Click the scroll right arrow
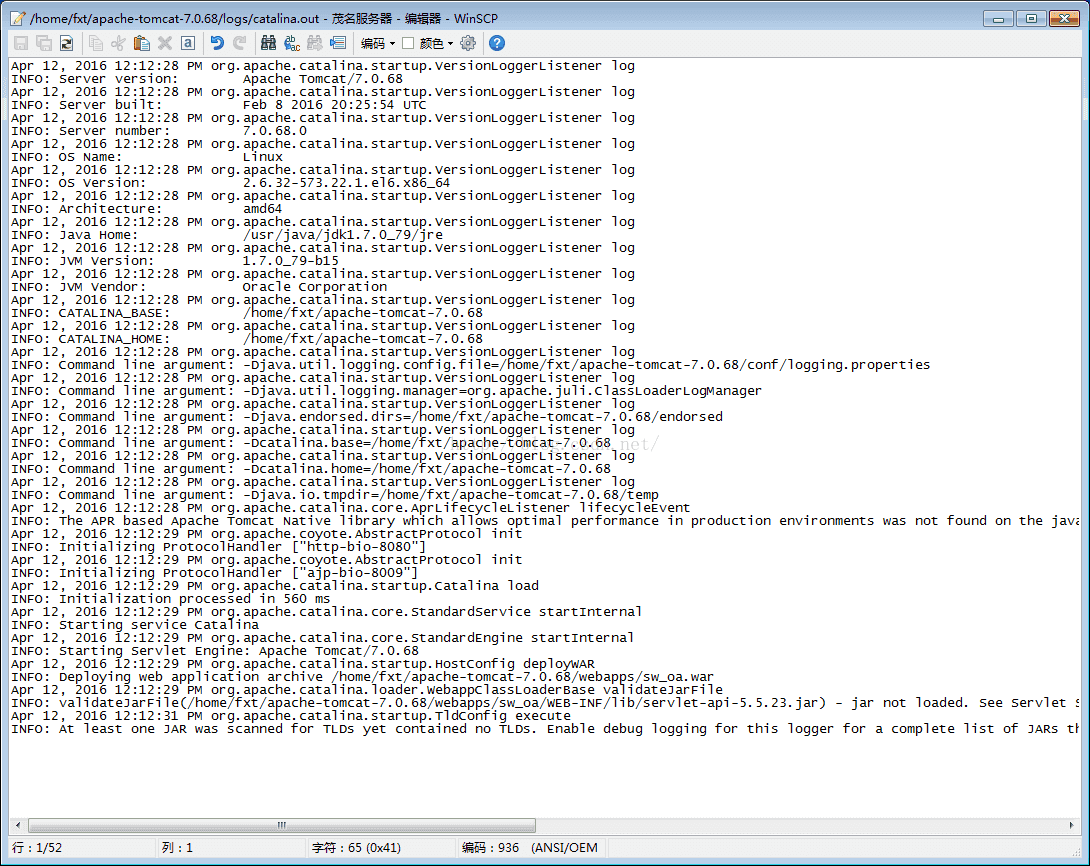The height and width of the screenshot is (866, 1090). (1071, 825)
